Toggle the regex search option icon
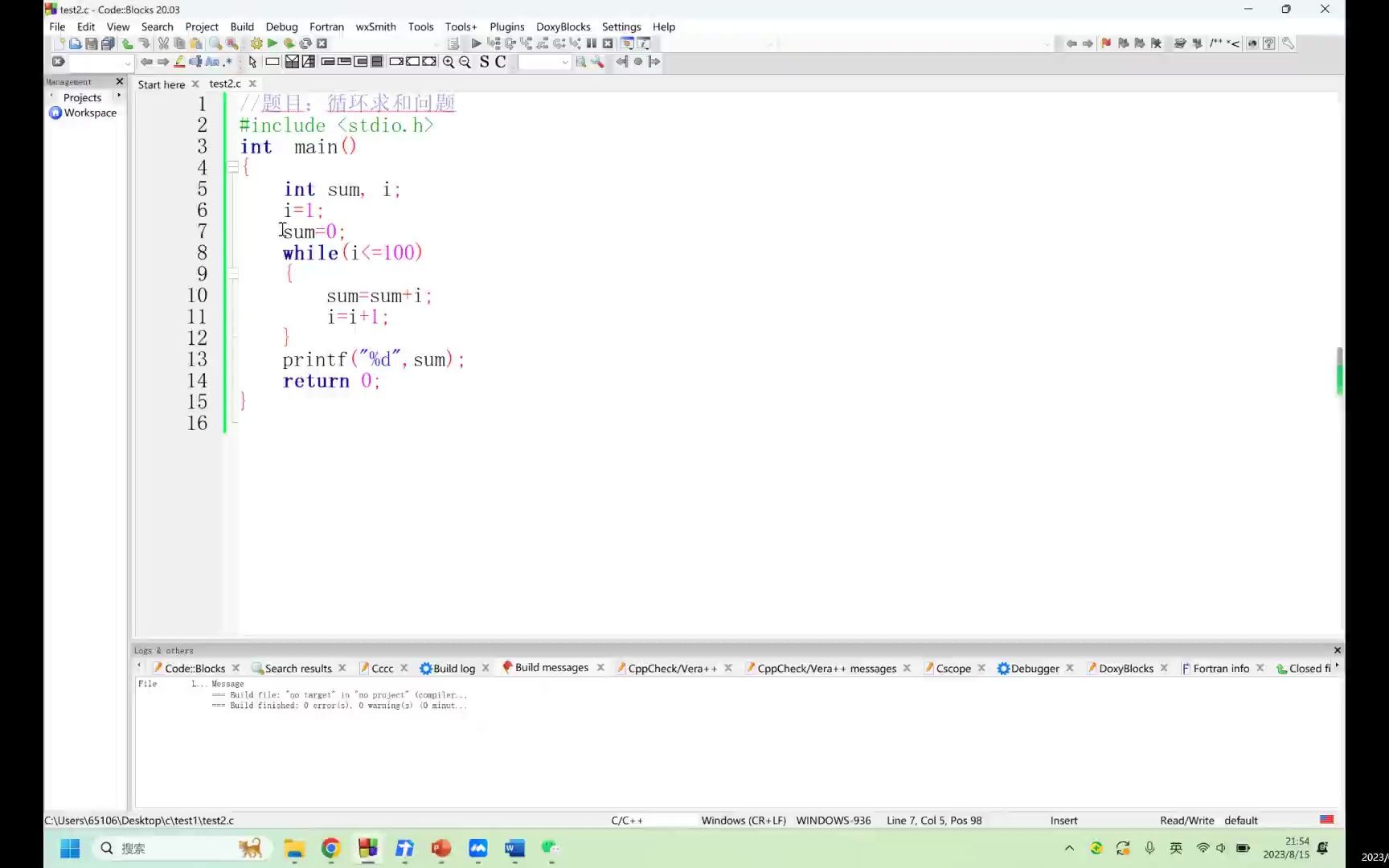The height and width of the screenshot is (868, 1389). [228, 62]
